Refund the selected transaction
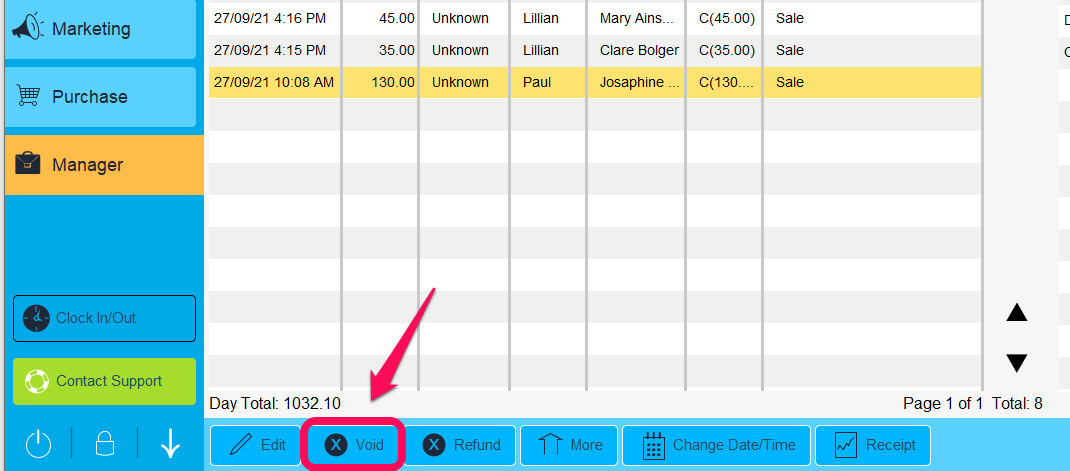This screenshot has height=471, width=1070. pyautogui.click(x=461, y=446)
